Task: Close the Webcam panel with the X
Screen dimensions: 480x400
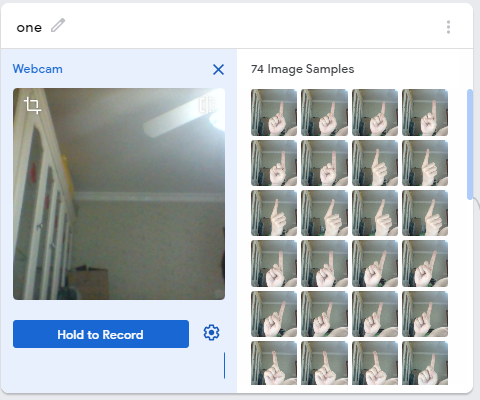Action: click(218, 70)
